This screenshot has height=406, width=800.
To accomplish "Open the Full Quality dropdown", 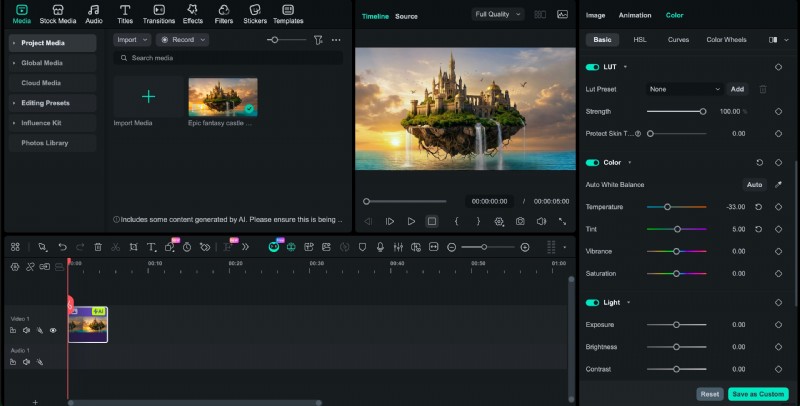I will click(x=497, y=14).
